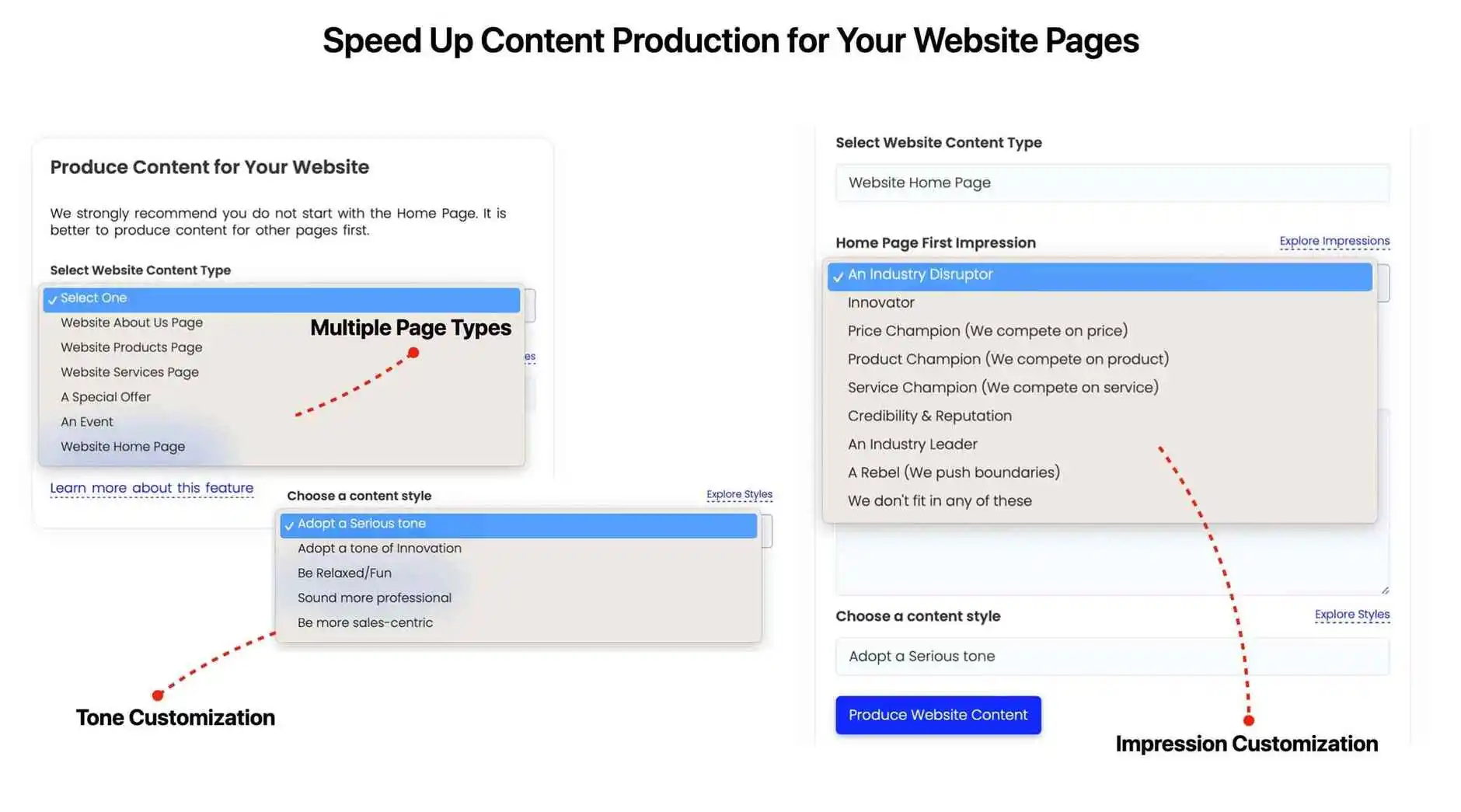Image resolution: width=1461 pixels, height=812 pixels.
Task: Click the "Explore Impressions" link
Action: (x=1334, y=241)
